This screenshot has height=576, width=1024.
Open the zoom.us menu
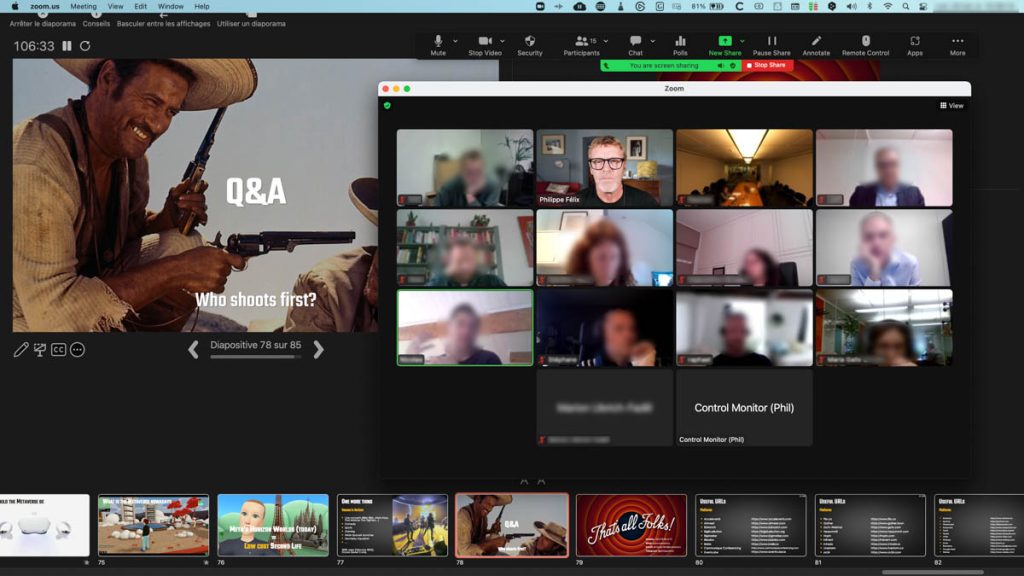(x=44, y=6)
